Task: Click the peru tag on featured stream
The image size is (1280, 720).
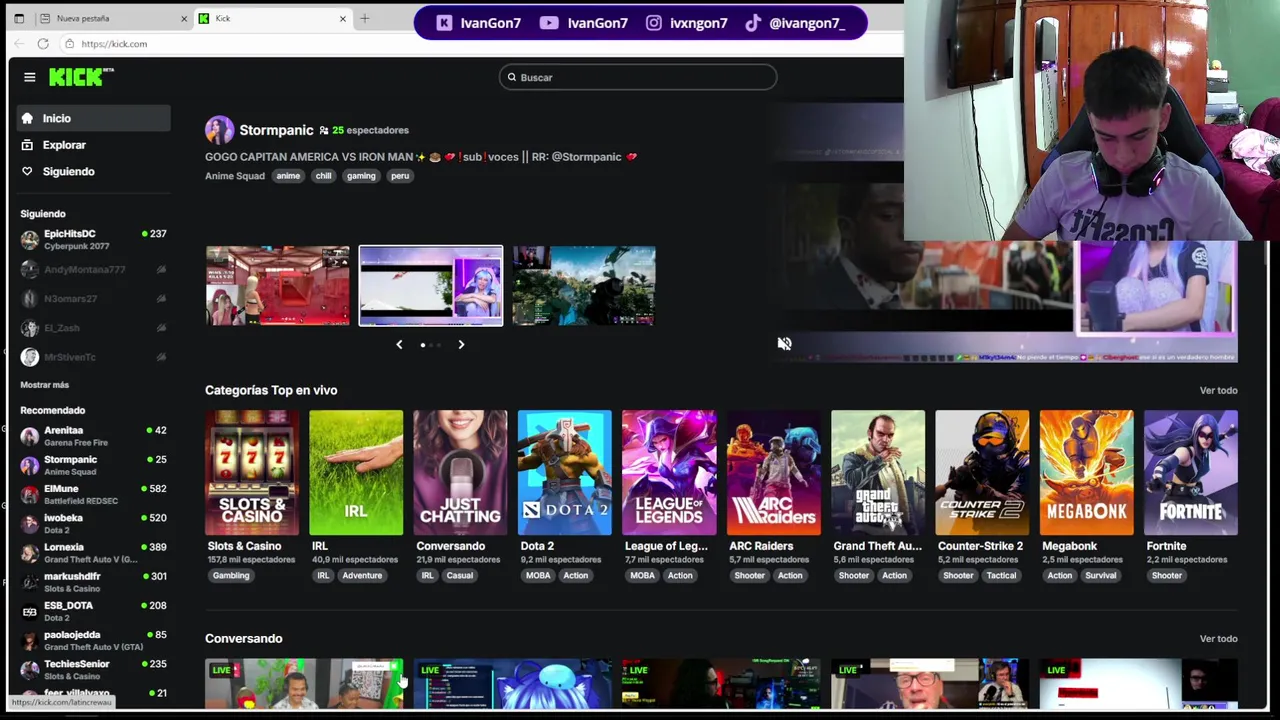Action: click(x=400, y=176)
